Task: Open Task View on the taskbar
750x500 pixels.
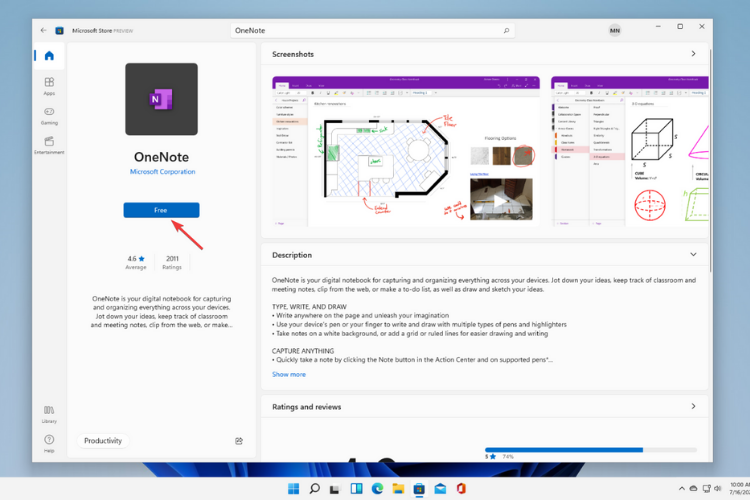Action: click(335, 489)
